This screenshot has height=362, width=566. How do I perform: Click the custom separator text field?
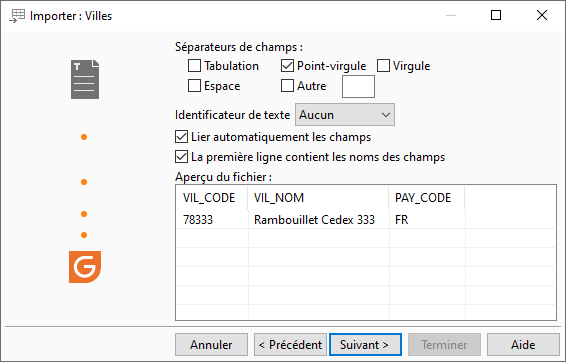[358, 86]
